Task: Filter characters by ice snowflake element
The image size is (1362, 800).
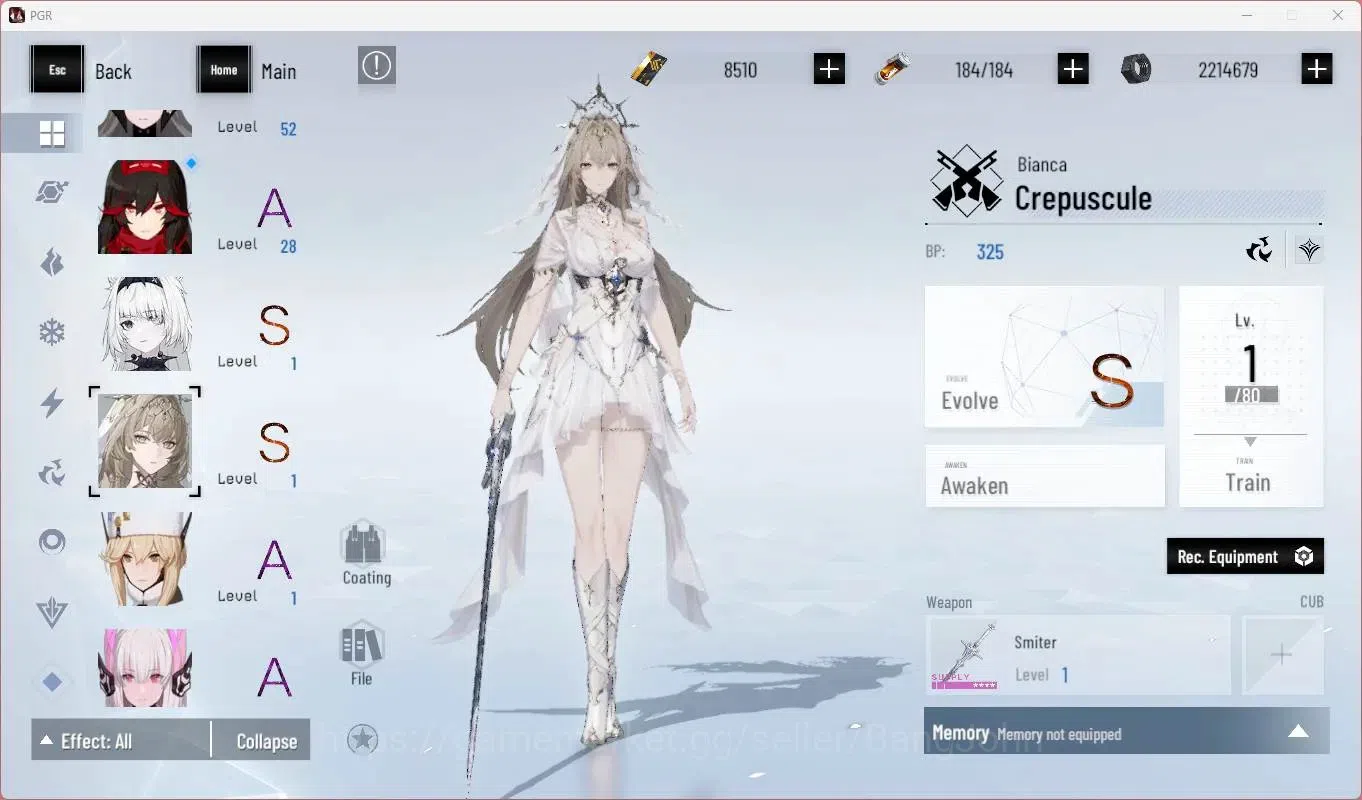Action: [x=52, y=332]
